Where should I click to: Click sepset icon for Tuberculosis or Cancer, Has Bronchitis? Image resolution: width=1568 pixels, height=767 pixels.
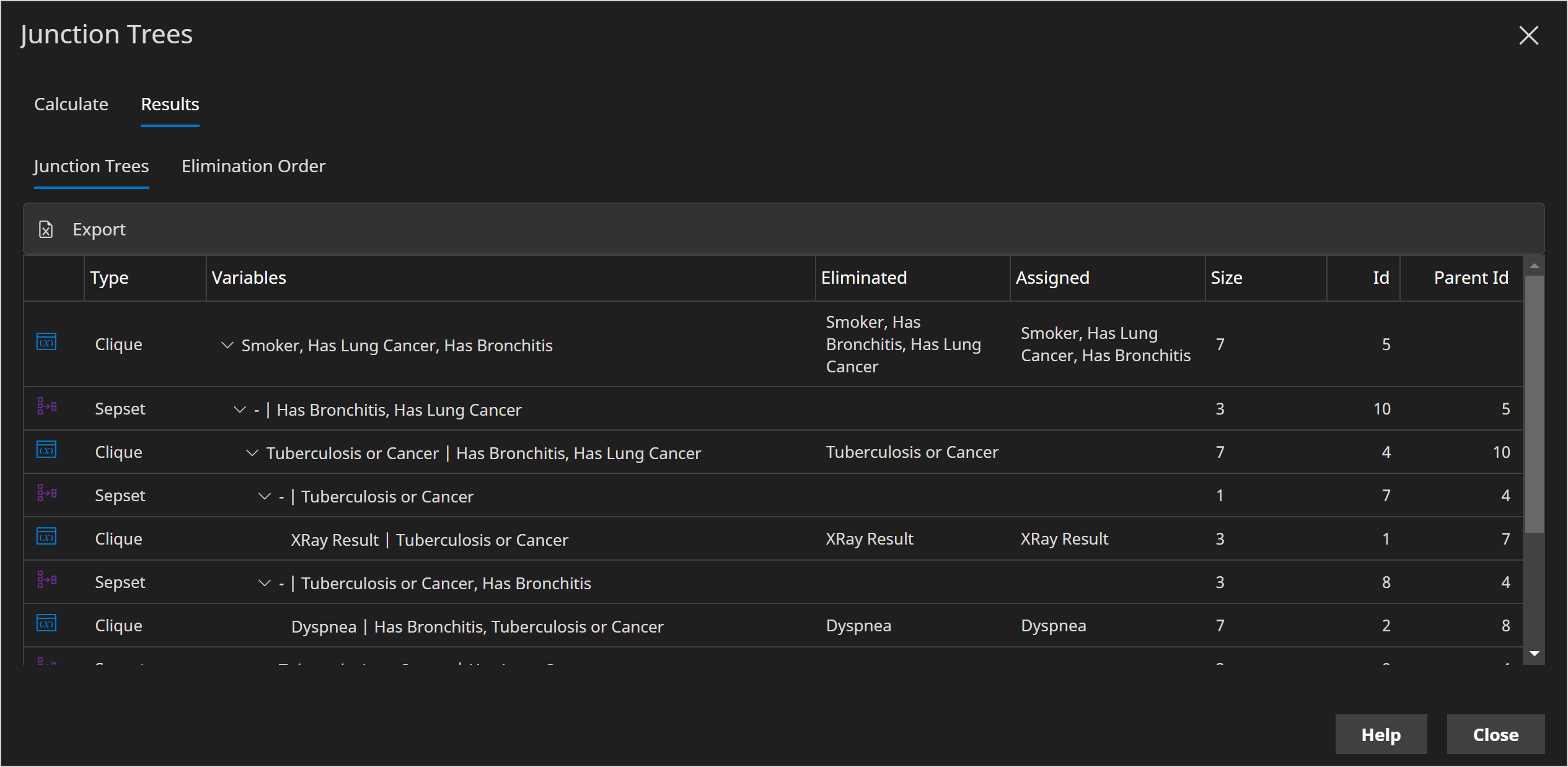[x=46, y=580]
